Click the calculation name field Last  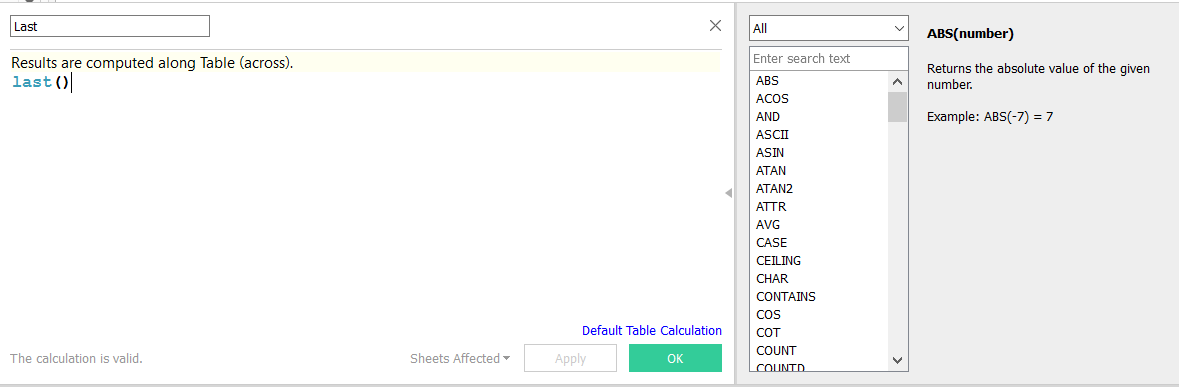110,26
